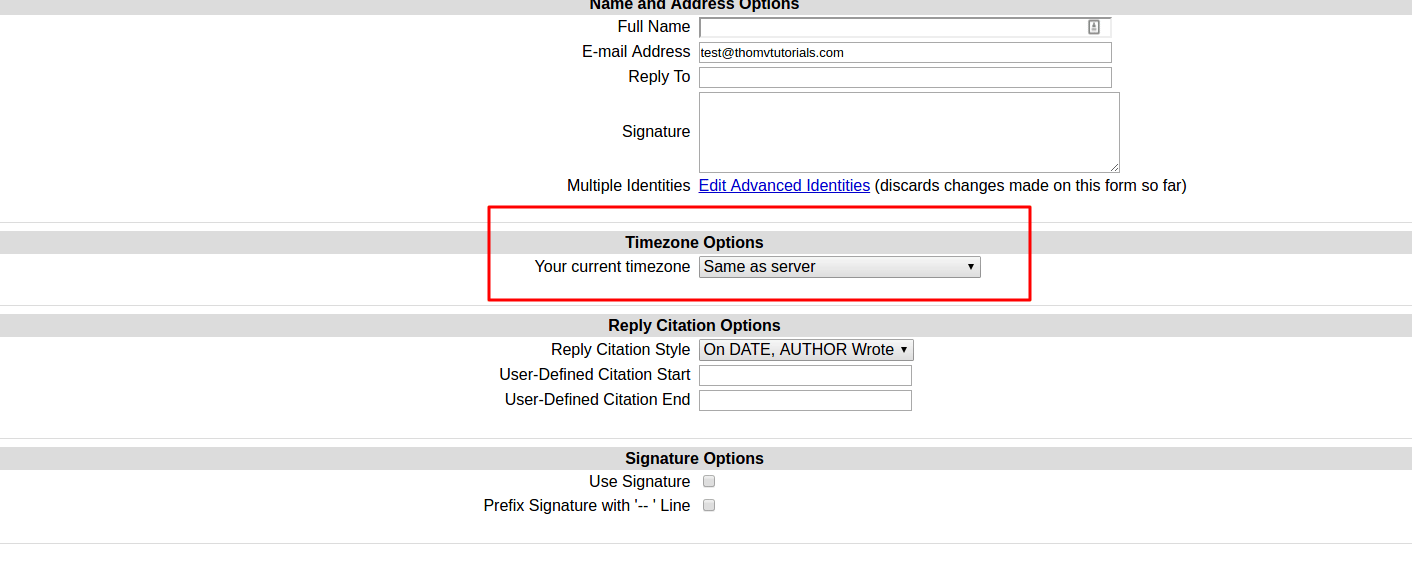
Task: Click the Timezone Options section header
Action: (694, 242)
